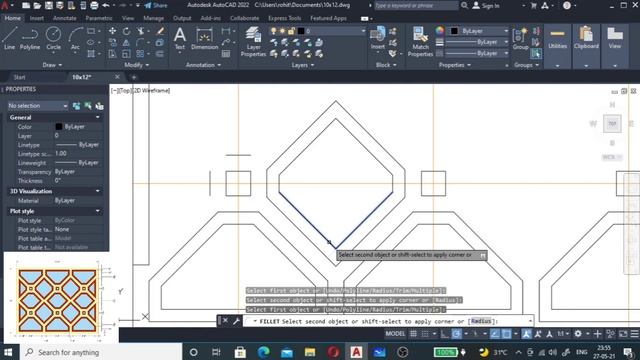The width and height of the screenshot is (640, 360).
Task: Select the Move tool in Modify panel
Action: [x=112, y=31]
